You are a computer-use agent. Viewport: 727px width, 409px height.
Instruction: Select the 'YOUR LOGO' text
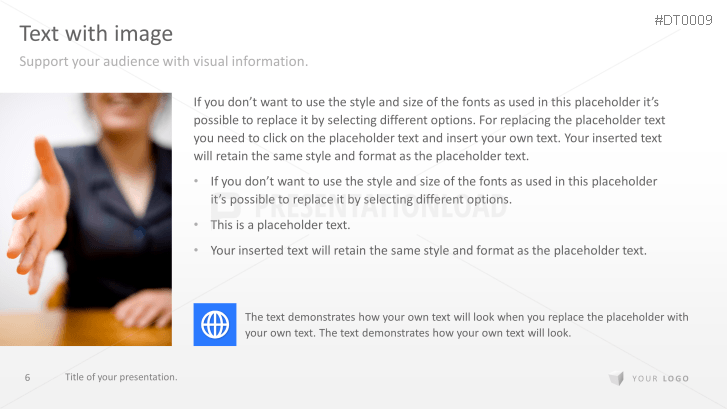tap(658, 378)
